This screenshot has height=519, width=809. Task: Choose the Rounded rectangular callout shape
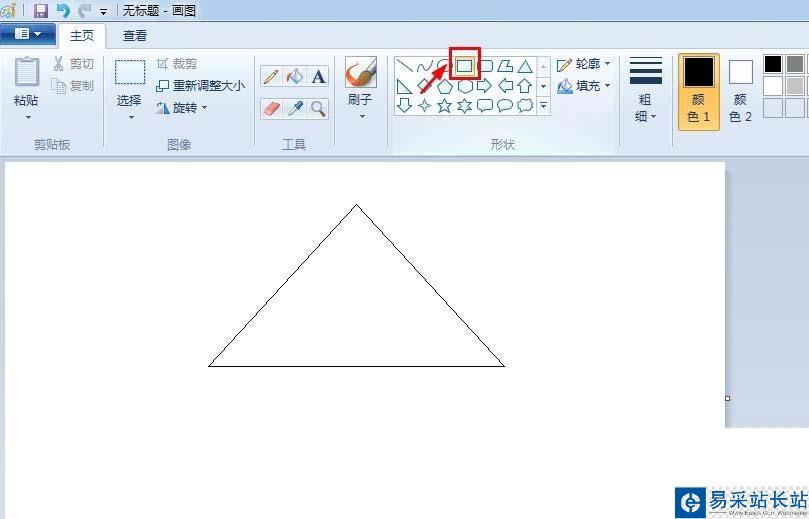pyautogui.click(x=485, y=105)
